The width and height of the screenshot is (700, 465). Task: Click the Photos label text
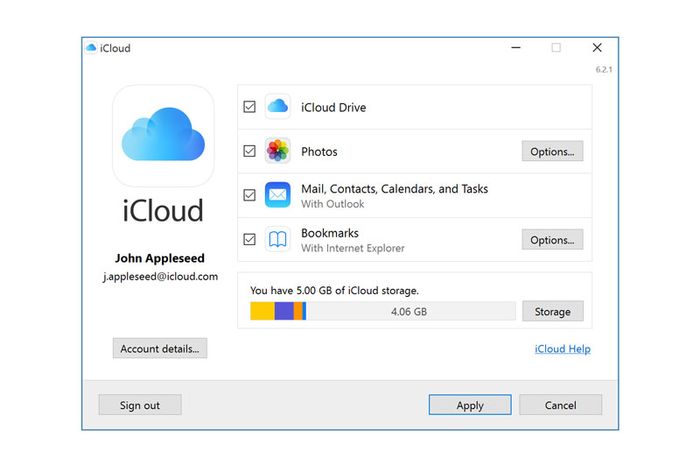(319, 152)
